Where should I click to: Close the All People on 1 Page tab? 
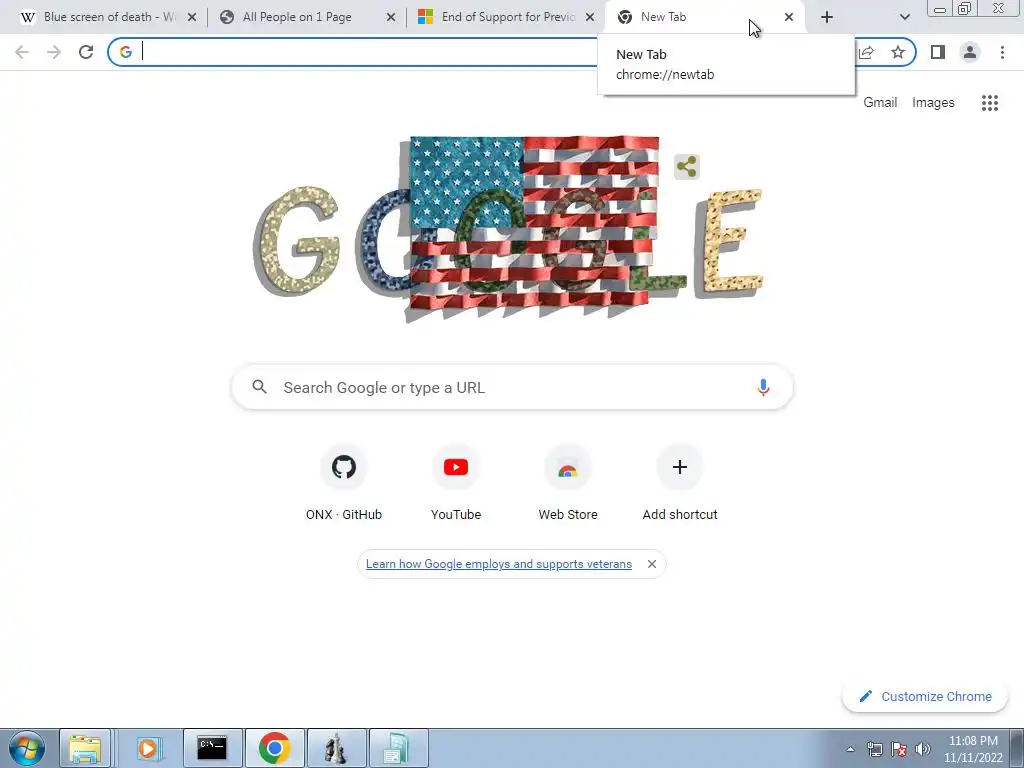[391, 17]
